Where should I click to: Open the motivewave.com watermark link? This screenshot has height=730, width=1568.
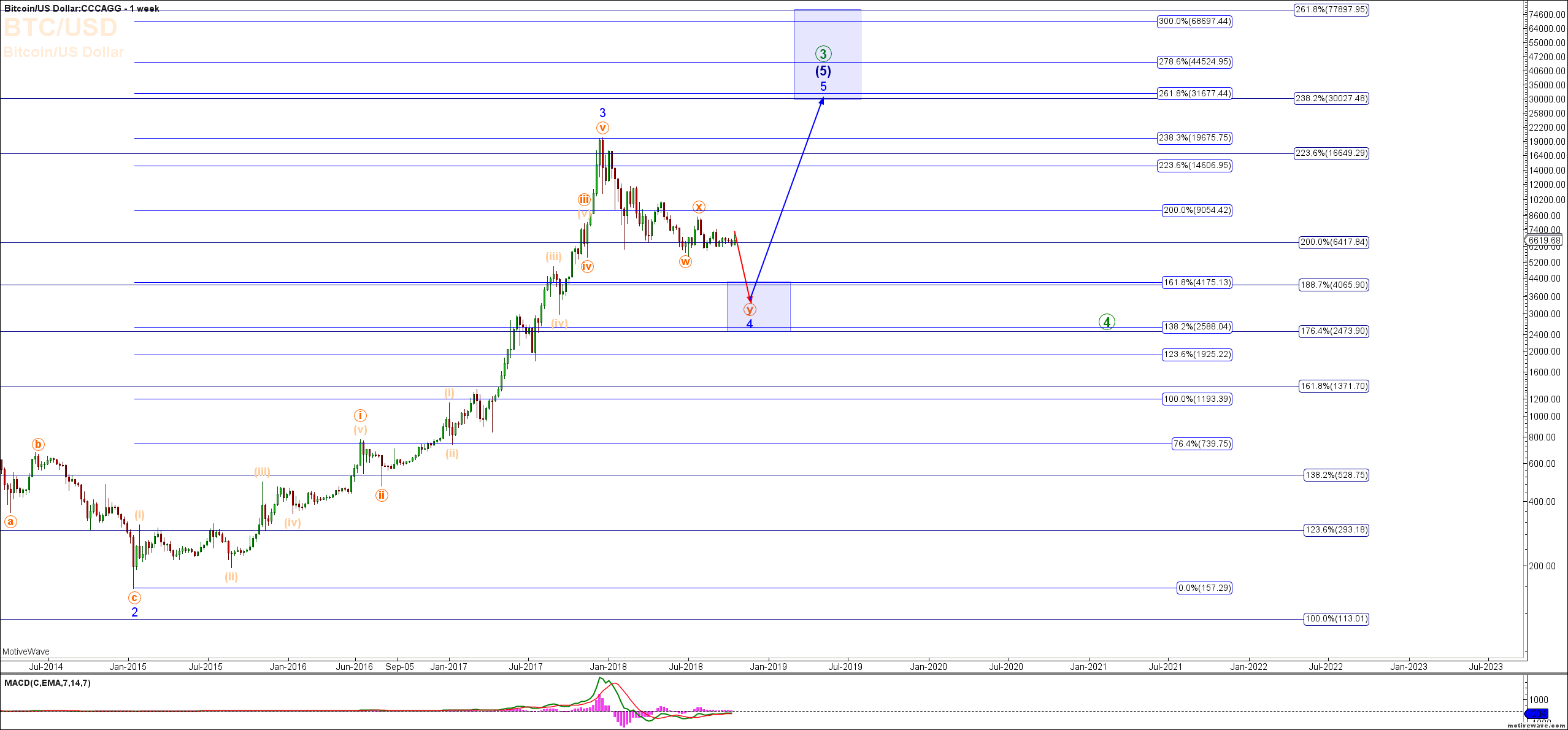(1535, 726)
